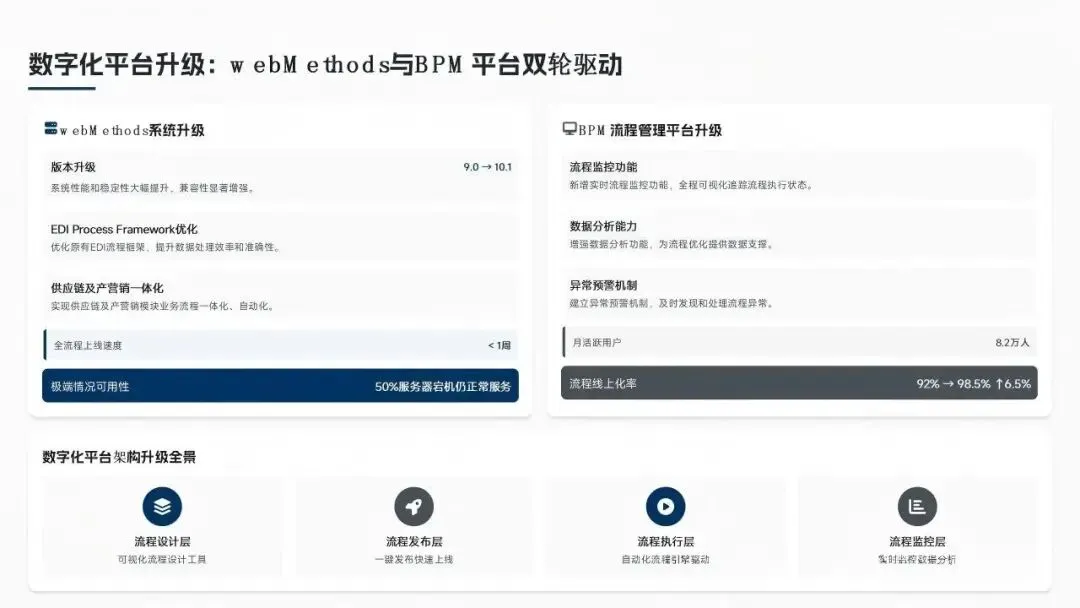Select the 流程监控层 label
This screenshot has height=608, width=1080.
click(x=917, y=541)
